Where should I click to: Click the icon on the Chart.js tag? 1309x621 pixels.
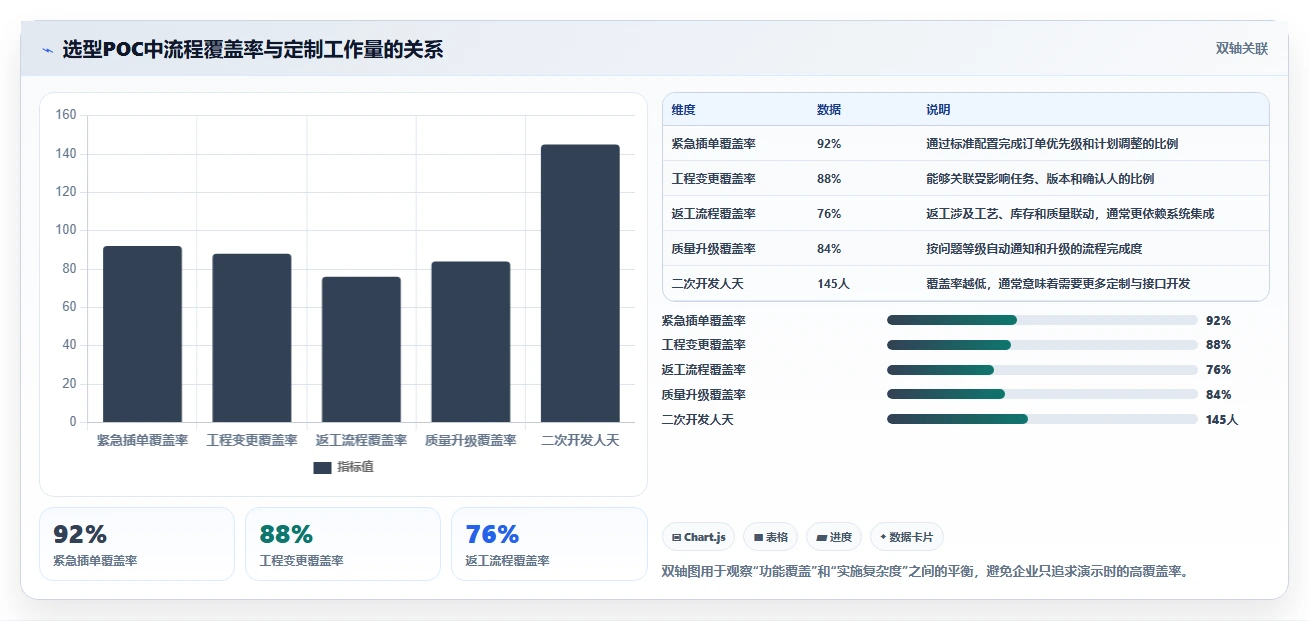(x=677, y=537)
